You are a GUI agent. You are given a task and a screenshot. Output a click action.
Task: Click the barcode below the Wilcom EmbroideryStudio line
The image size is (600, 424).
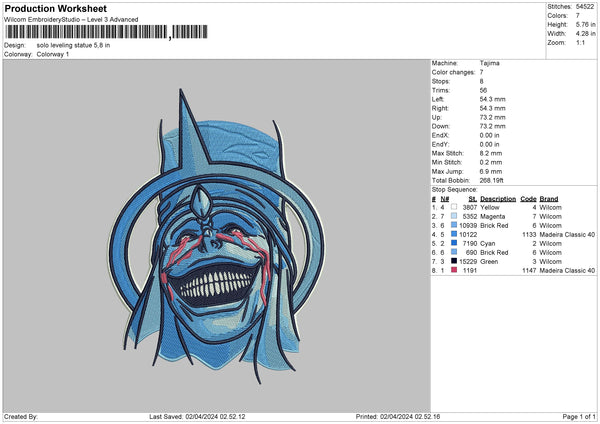(88, 33)
